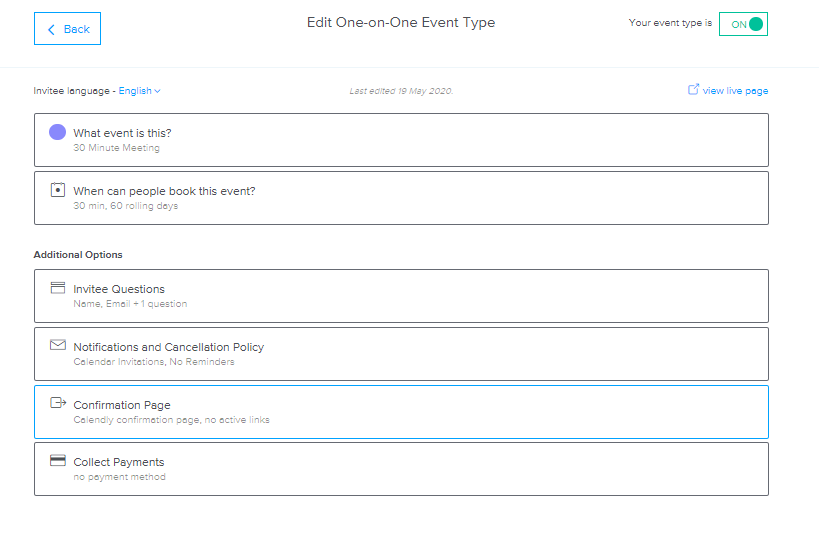The width and height of the screenshot is (820, 537).
Task: Click the envelope icon for Notifications
Action: [x=58, y=345]
